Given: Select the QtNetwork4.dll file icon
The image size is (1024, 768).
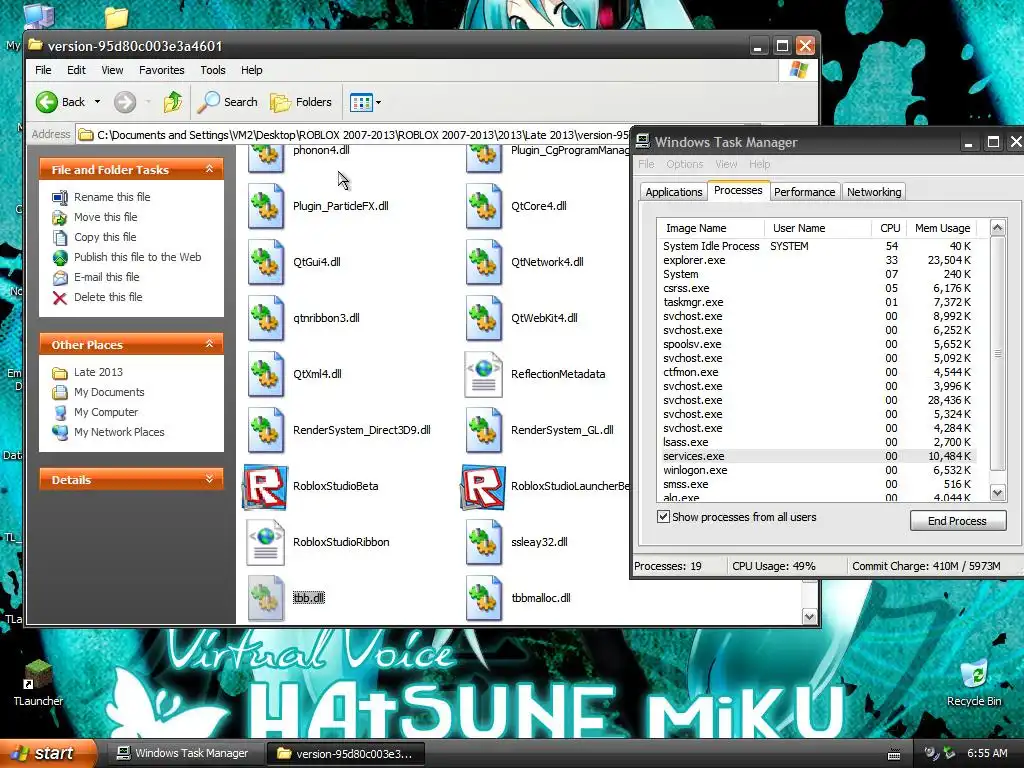Looking at the screenshot, I should [484, 263].
